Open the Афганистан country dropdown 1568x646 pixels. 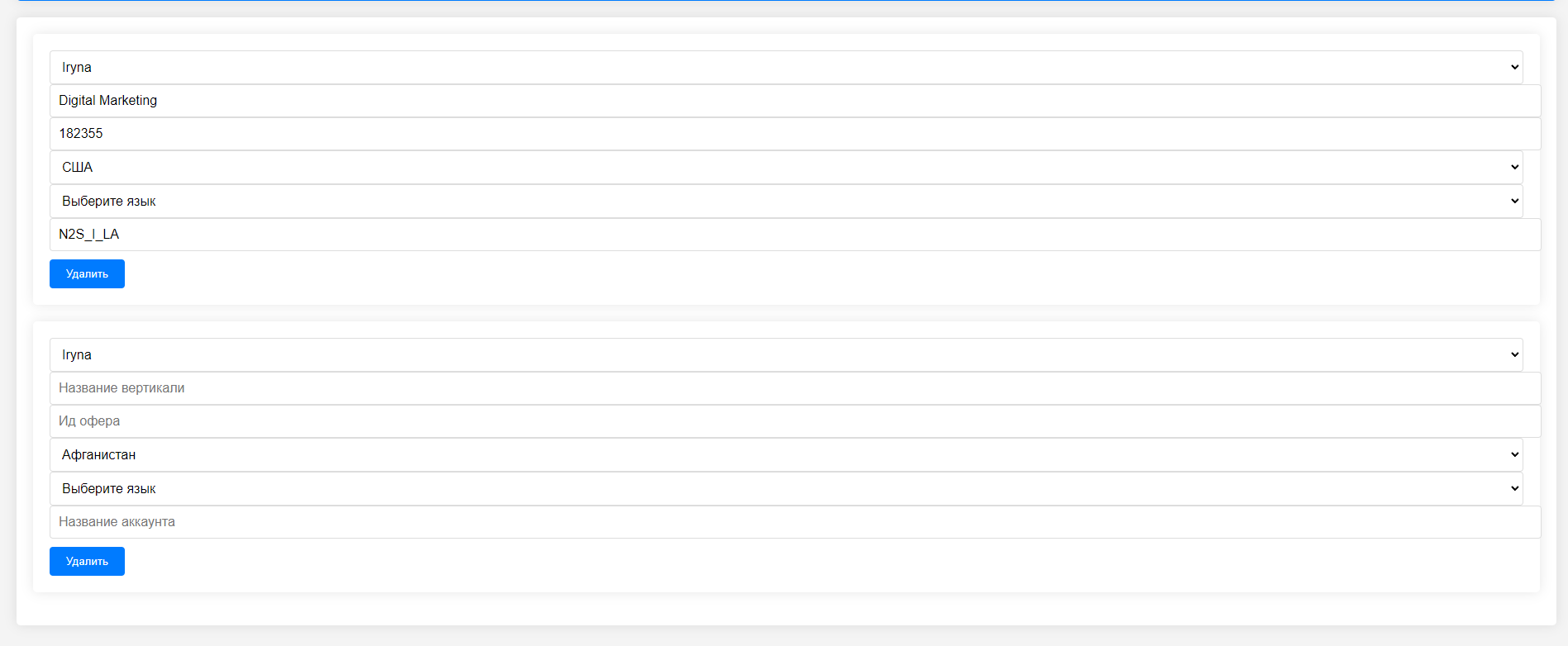click(x=786, y=454)
